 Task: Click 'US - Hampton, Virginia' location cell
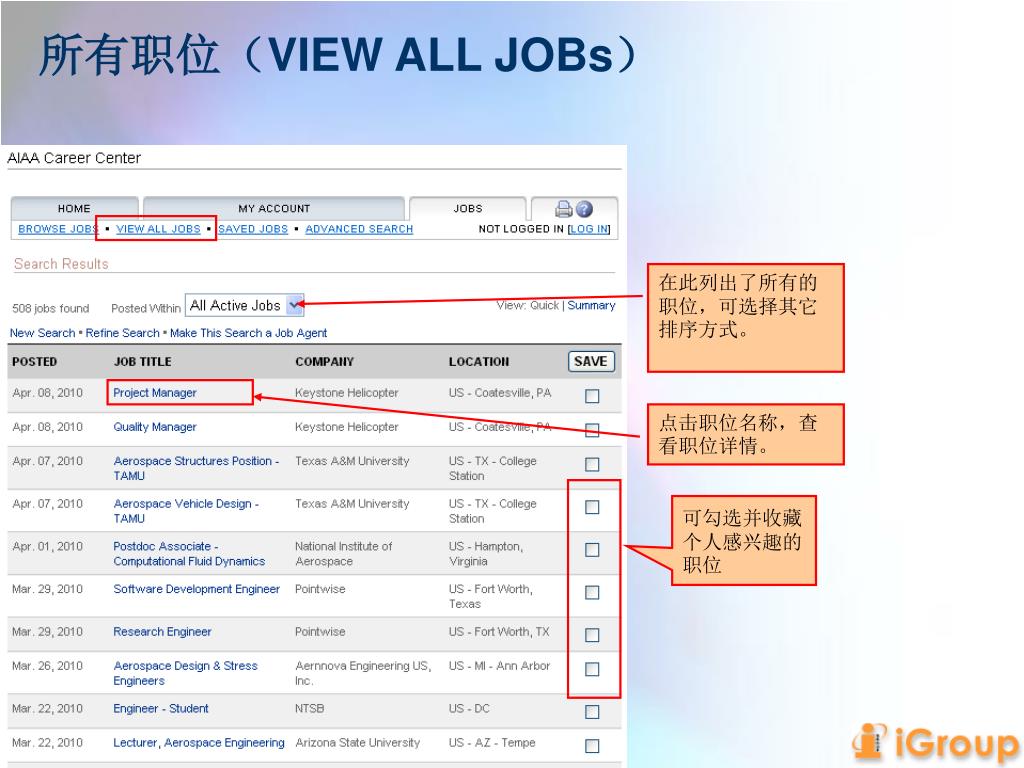pyautogui.click(x=485, y=554)
